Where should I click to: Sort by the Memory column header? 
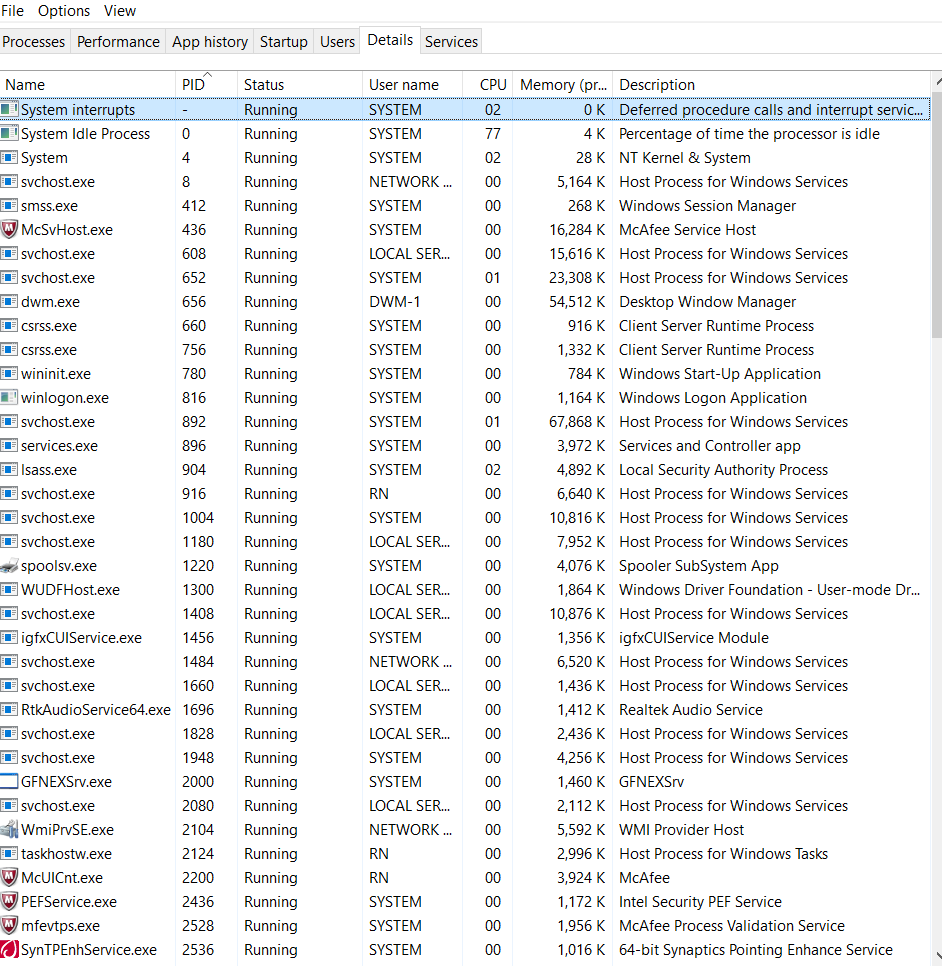tap(563, 84)
